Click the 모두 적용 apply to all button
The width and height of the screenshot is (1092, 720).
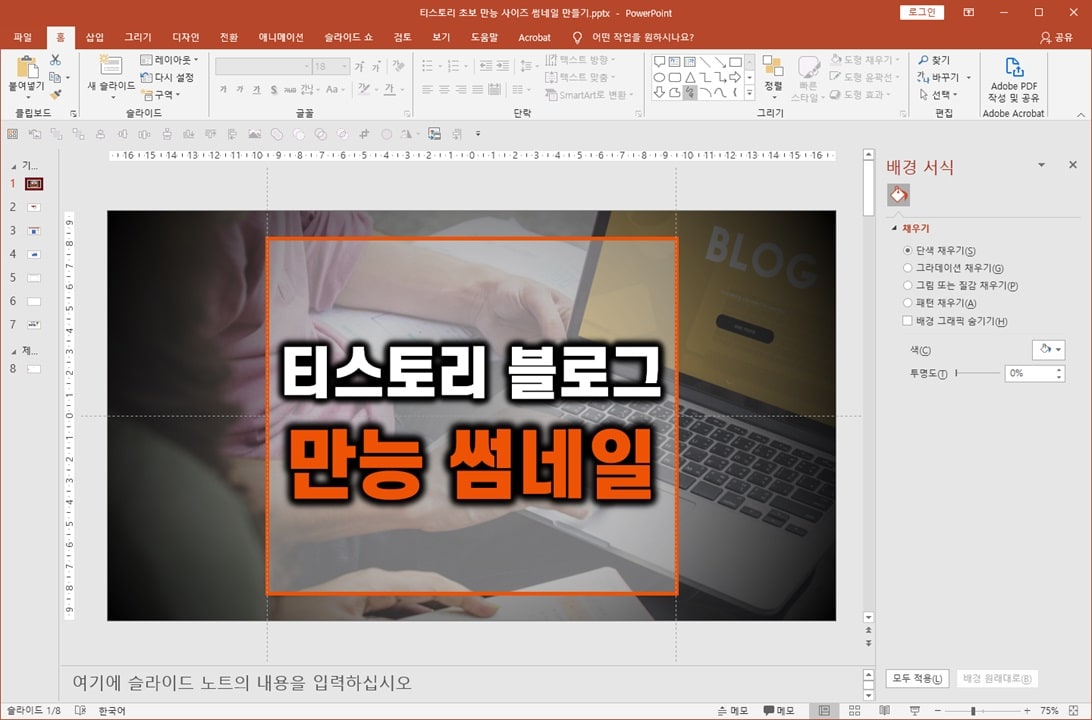(917, 678)
